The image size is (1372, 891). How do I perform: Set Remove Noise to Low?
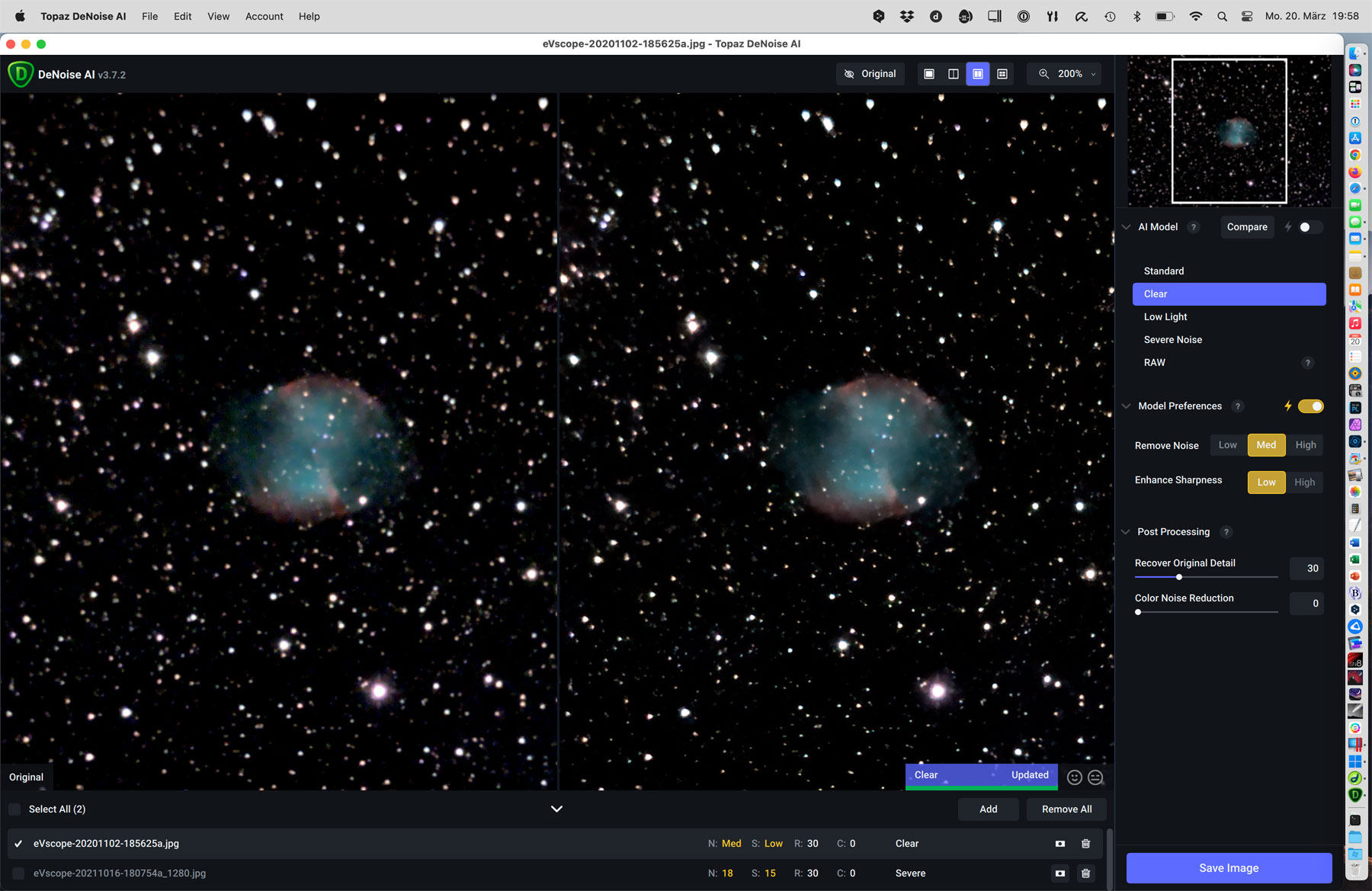pos(1228,445)
